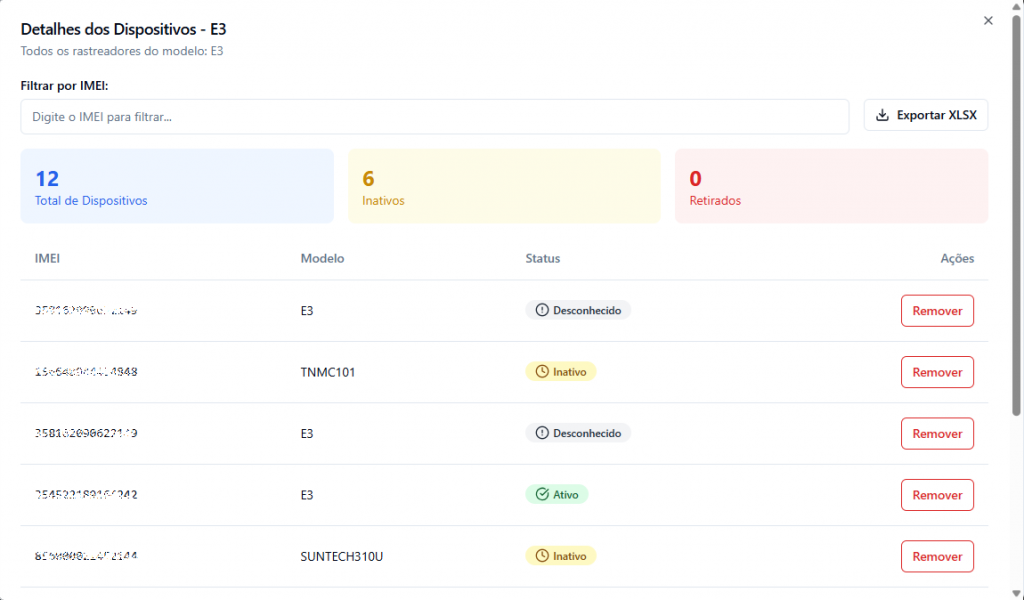Viewport: 1024px width, 600px height.
Task: Click the alert icon in first Desconhecido badge
Action: [542, 310]
